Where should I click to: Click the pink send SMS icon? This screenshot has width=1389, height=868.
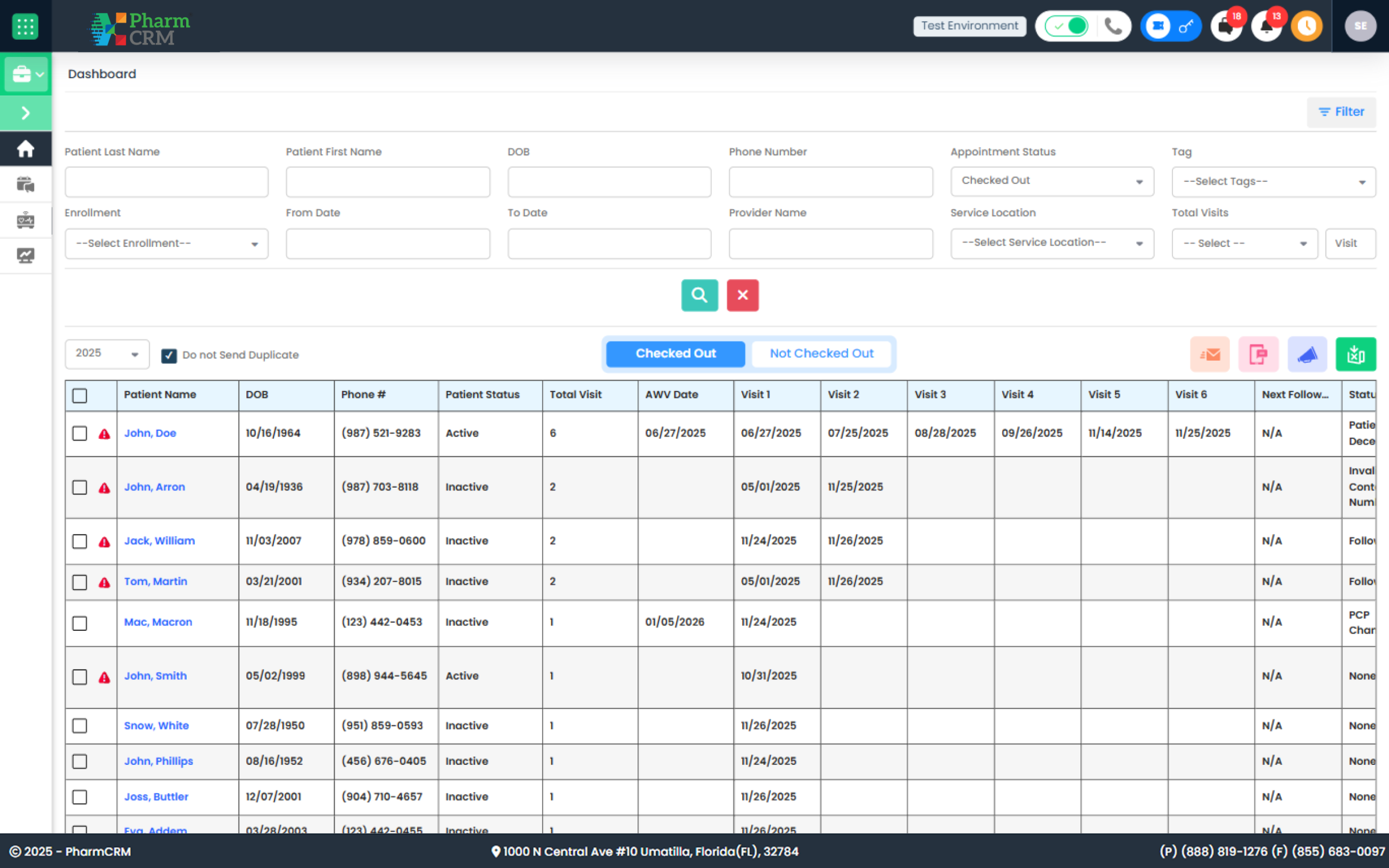(1258, 354)
